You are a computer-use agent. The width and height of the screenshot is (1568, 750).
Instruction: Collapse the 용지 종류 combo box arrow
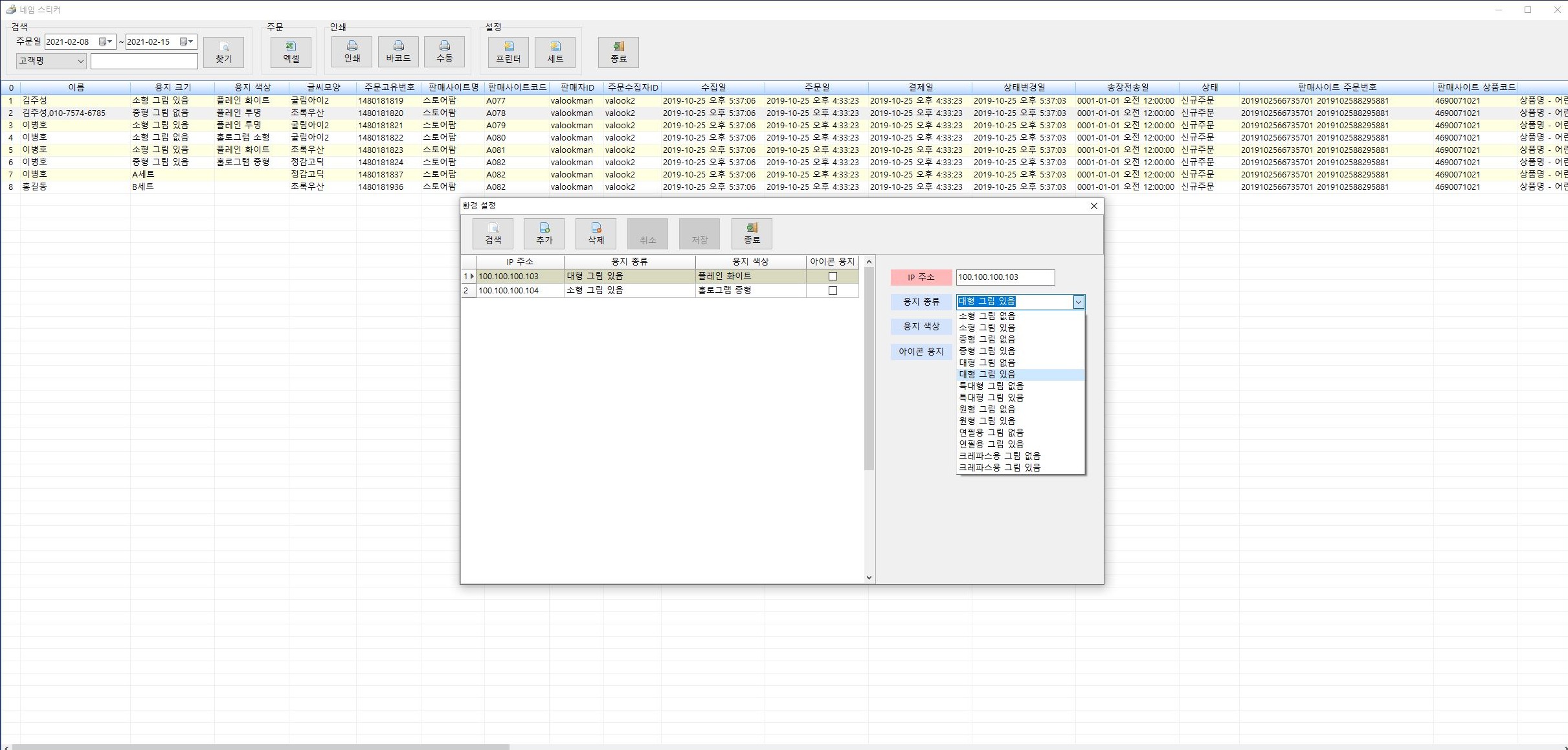(x=1078, y=302)
